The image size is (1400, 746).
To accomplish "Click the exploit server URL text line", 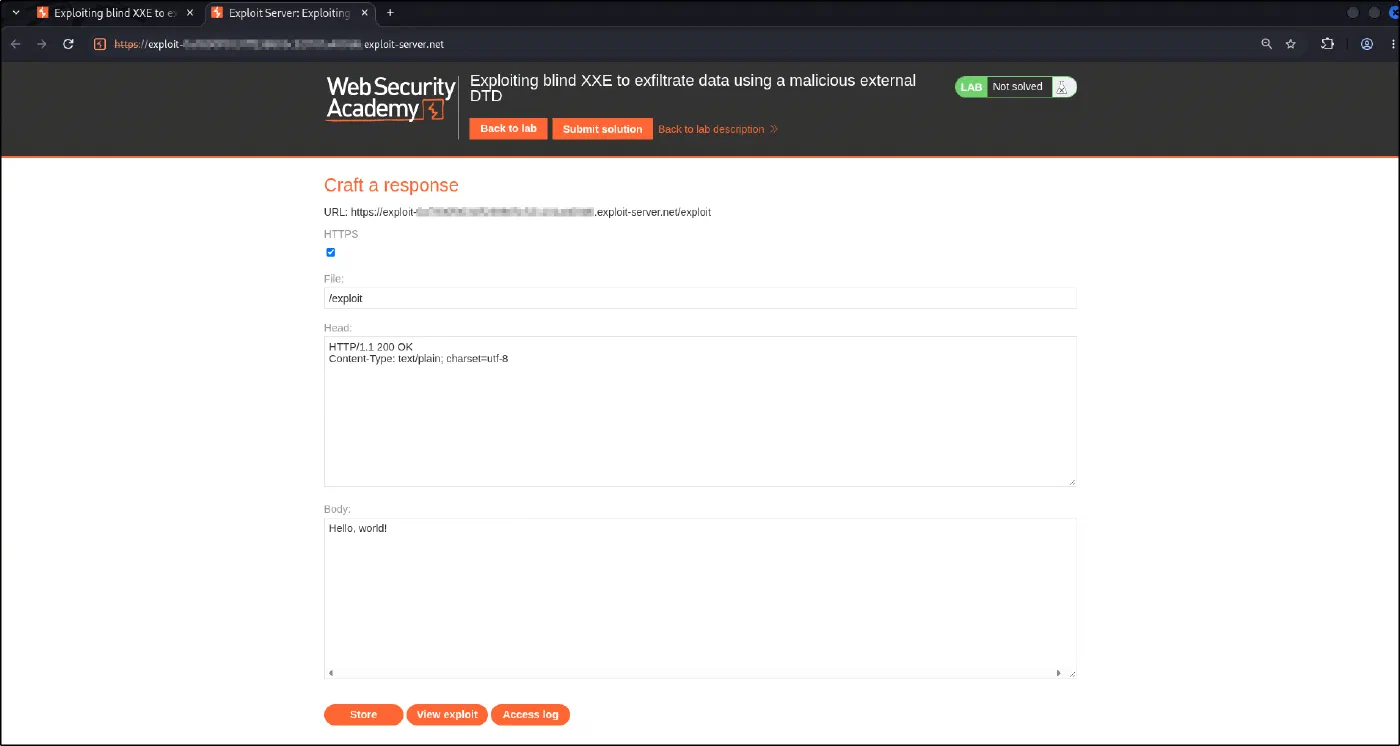I will (x=517, y=212).
